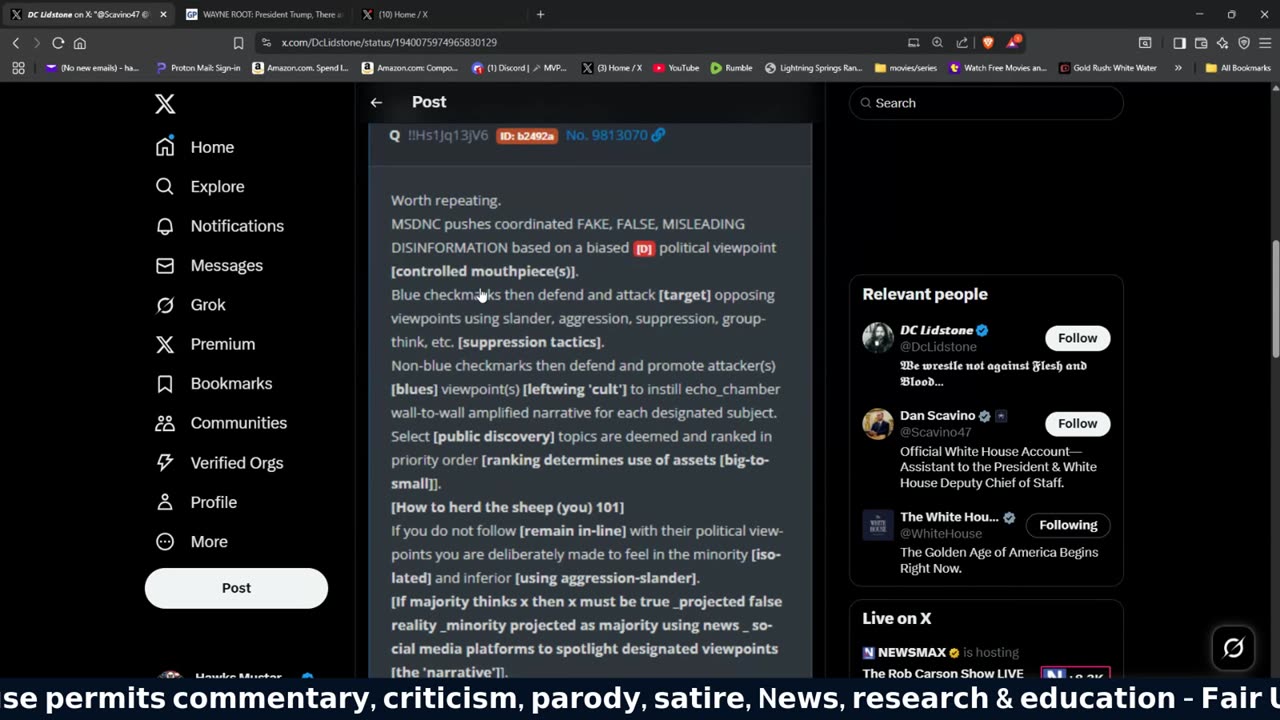Viewport: 1280px width, 720px height.
Task: Open Brave Shields lion icon
Action: 988,43
